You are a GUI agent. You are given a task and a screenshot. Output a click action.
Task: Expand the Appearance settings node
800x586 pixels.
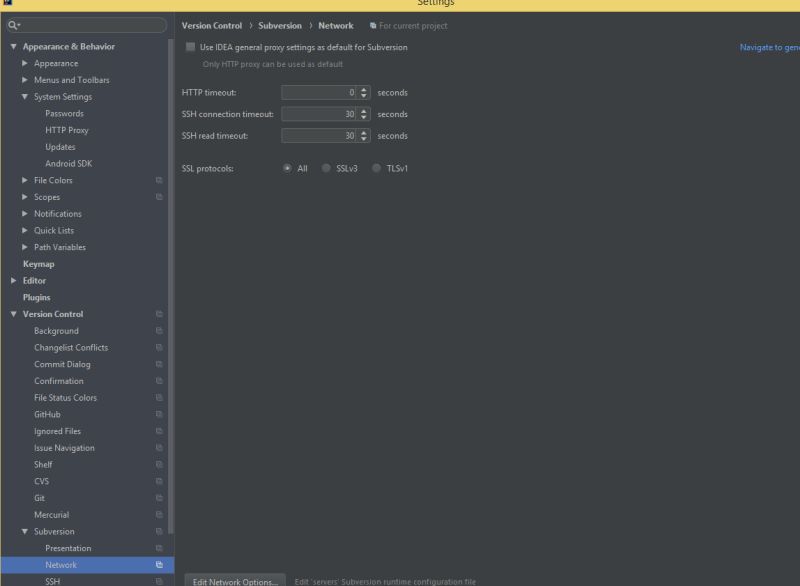25,63
